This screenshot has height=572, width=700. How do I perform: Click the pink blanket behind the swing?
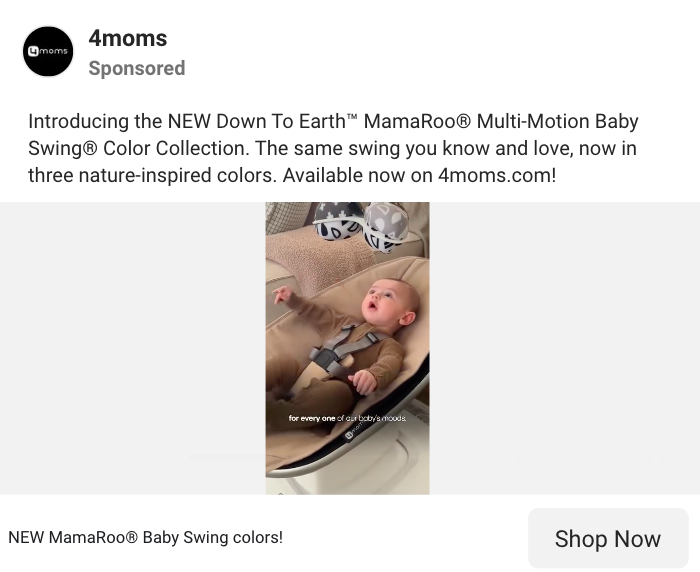pos(319,261)
